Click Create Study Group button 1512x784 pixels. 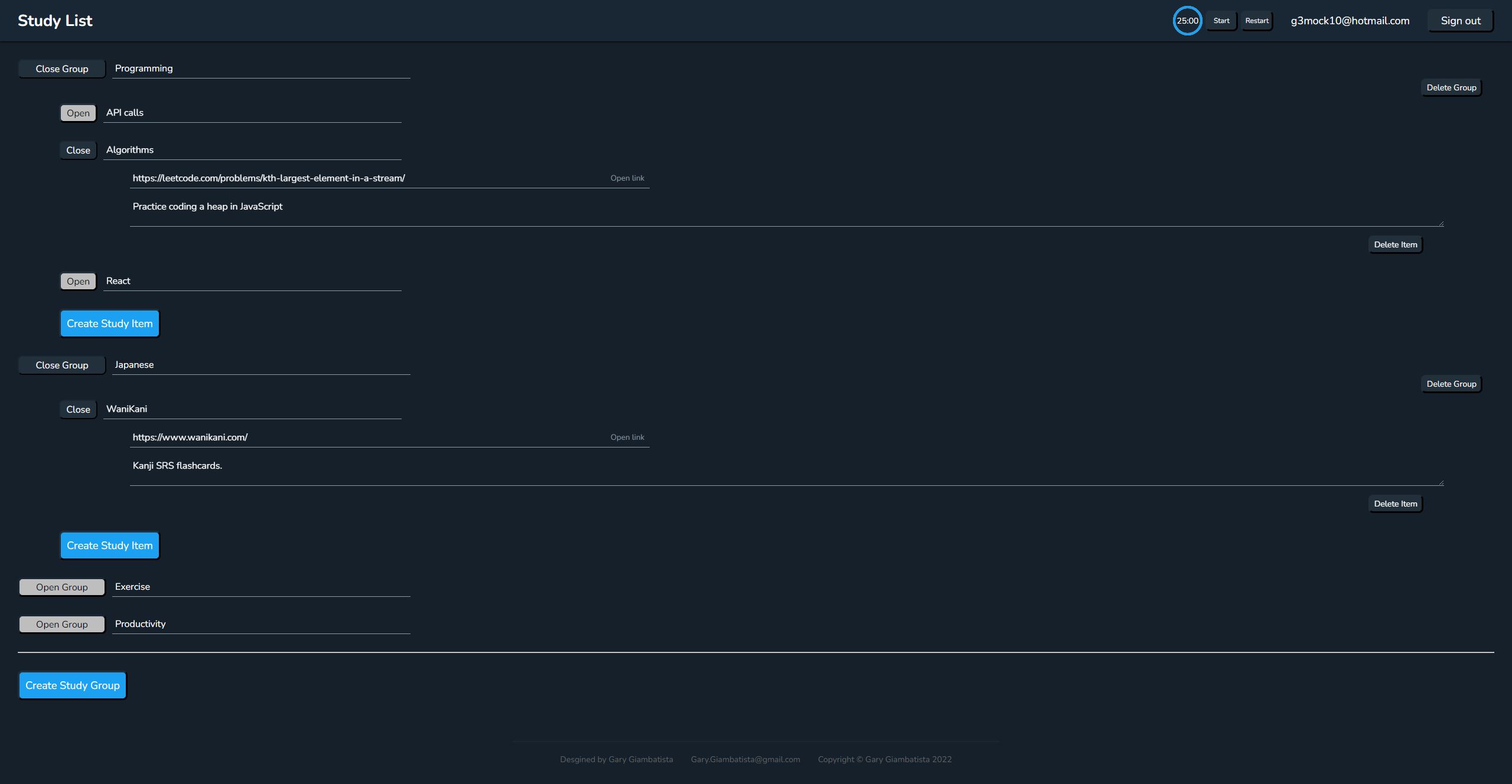[71, 685]
